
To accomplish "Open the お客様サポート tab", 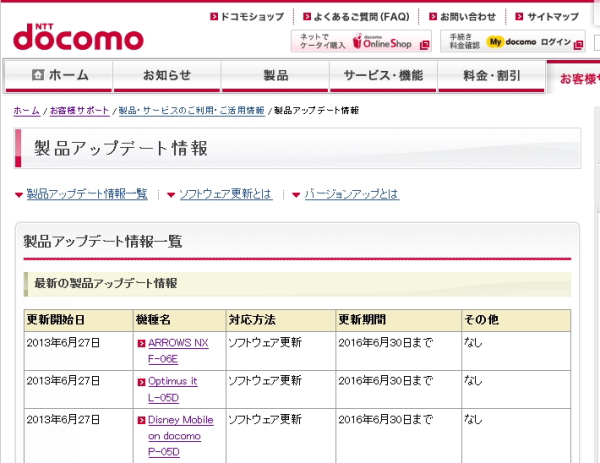I will [574, 78].
